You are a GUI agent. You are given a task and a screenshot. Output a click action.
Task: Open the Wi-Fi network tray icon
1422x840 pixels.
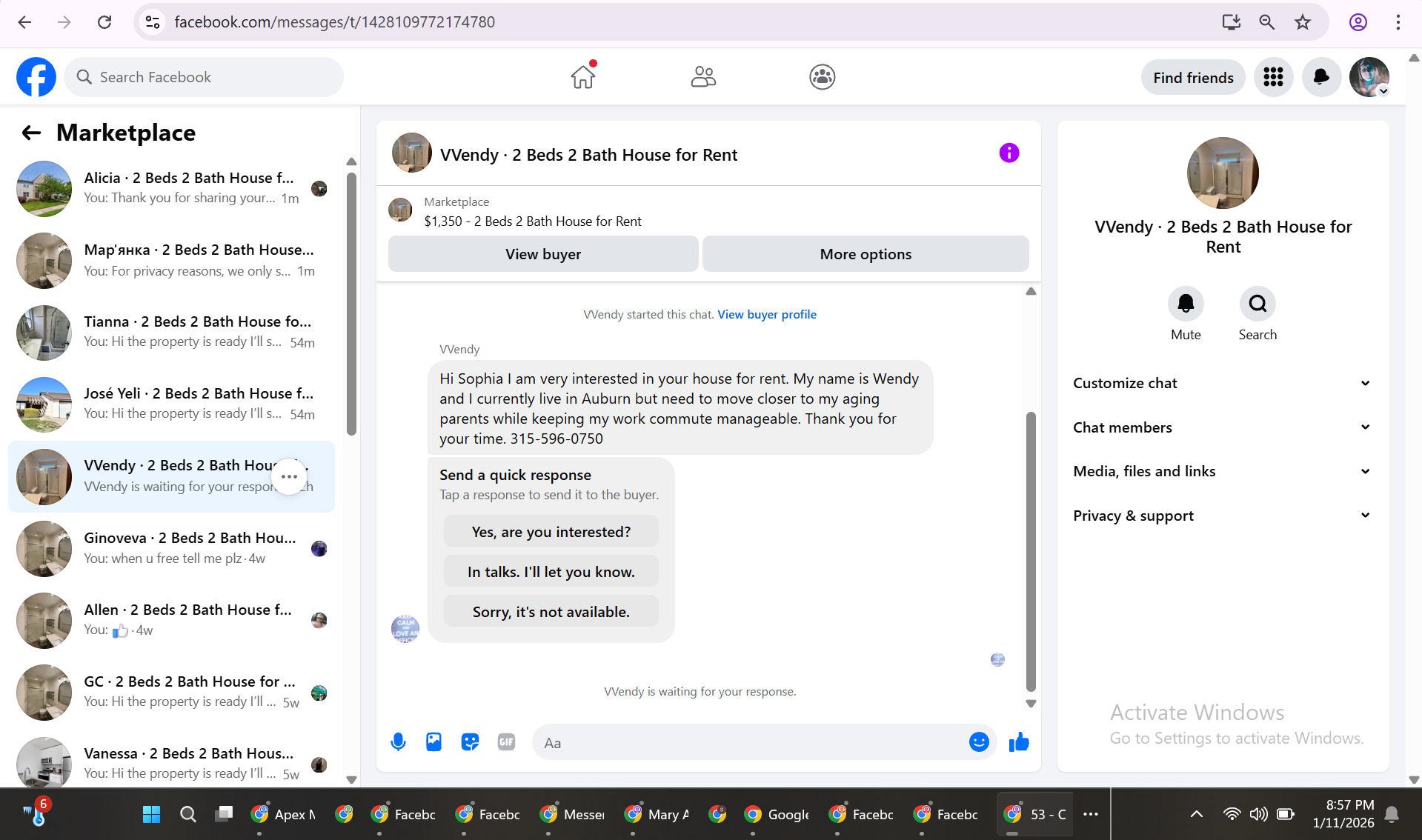click(1232, 814)
